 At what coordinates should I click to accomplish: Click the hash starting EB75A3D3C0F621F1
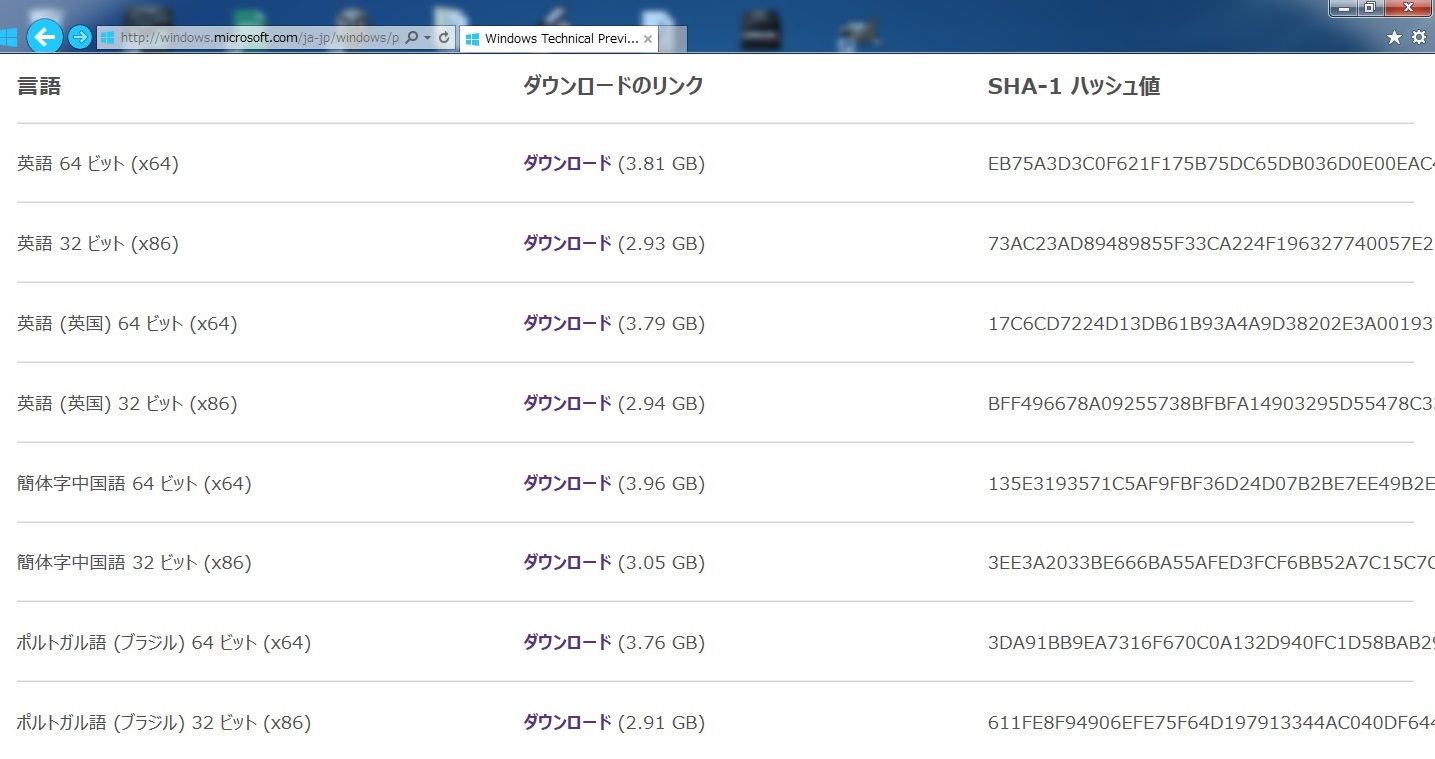[x=1211, y=163]
